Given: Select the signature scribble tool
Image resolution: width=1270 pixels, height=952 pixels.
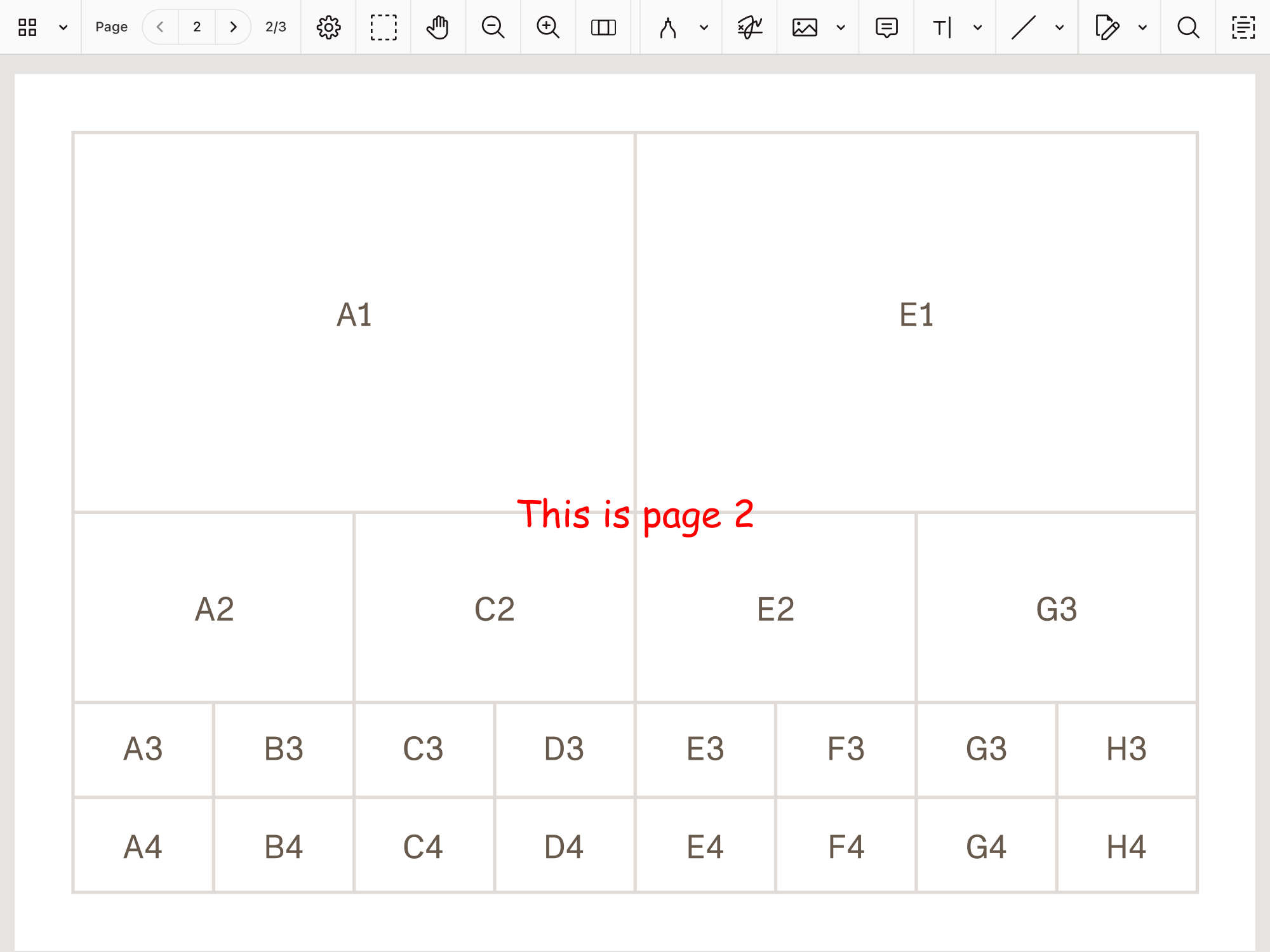Looking at the screenshot, I should point(749,27).
